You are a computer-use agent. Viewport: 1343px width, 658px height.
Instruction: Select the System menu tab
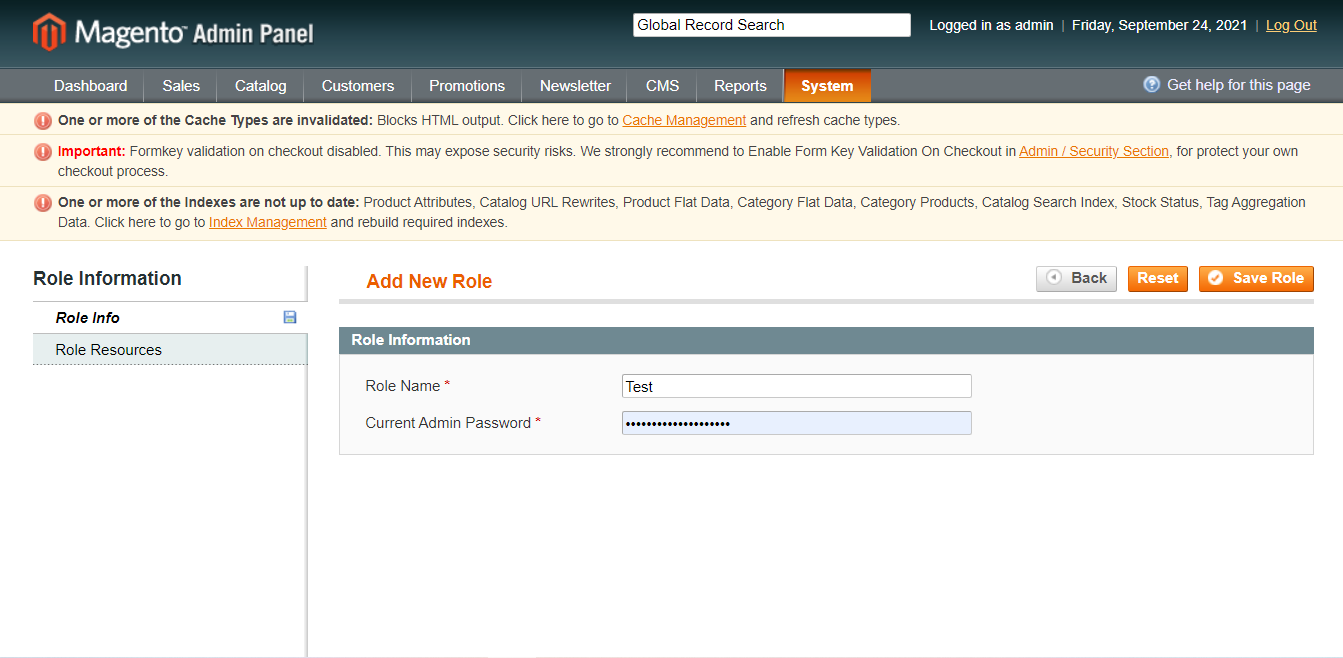[x=827, y=86]
